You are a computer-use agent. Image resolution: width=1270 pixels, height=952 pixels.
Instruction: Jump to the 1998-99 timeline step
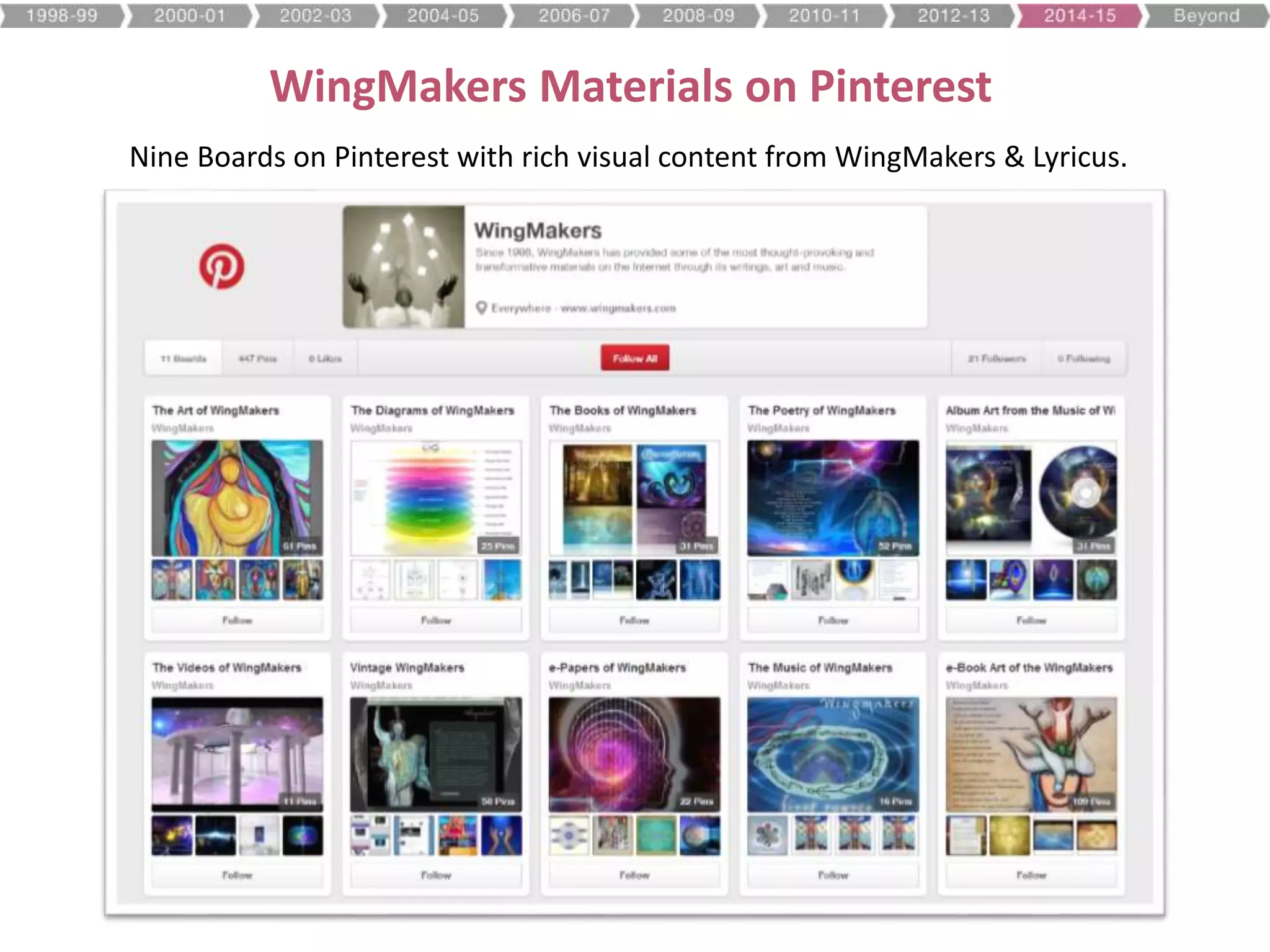[62, 15]
